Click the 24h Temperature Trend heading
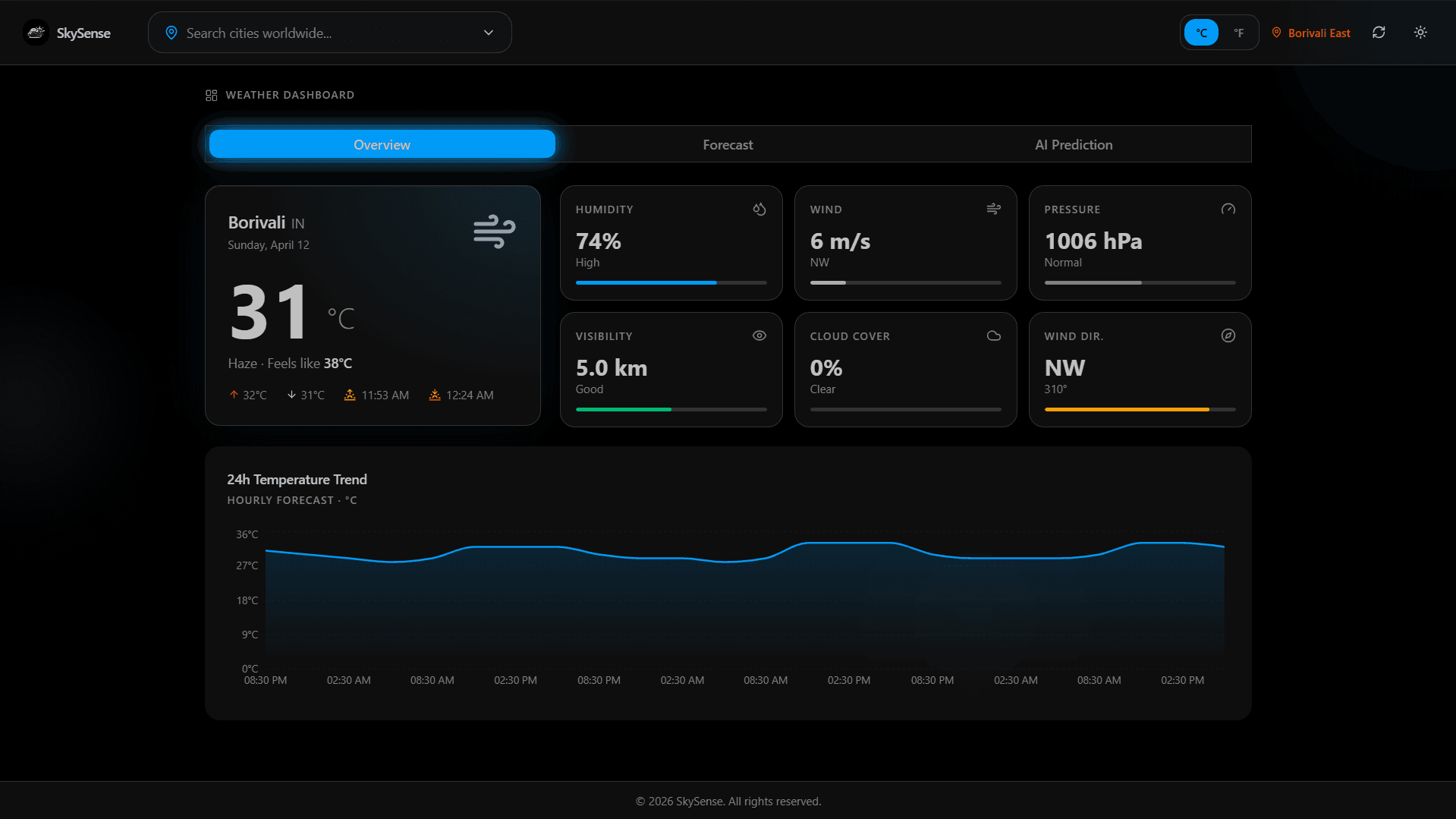Viewport: 1456px width, 819px height. click(x=297, y=479)
